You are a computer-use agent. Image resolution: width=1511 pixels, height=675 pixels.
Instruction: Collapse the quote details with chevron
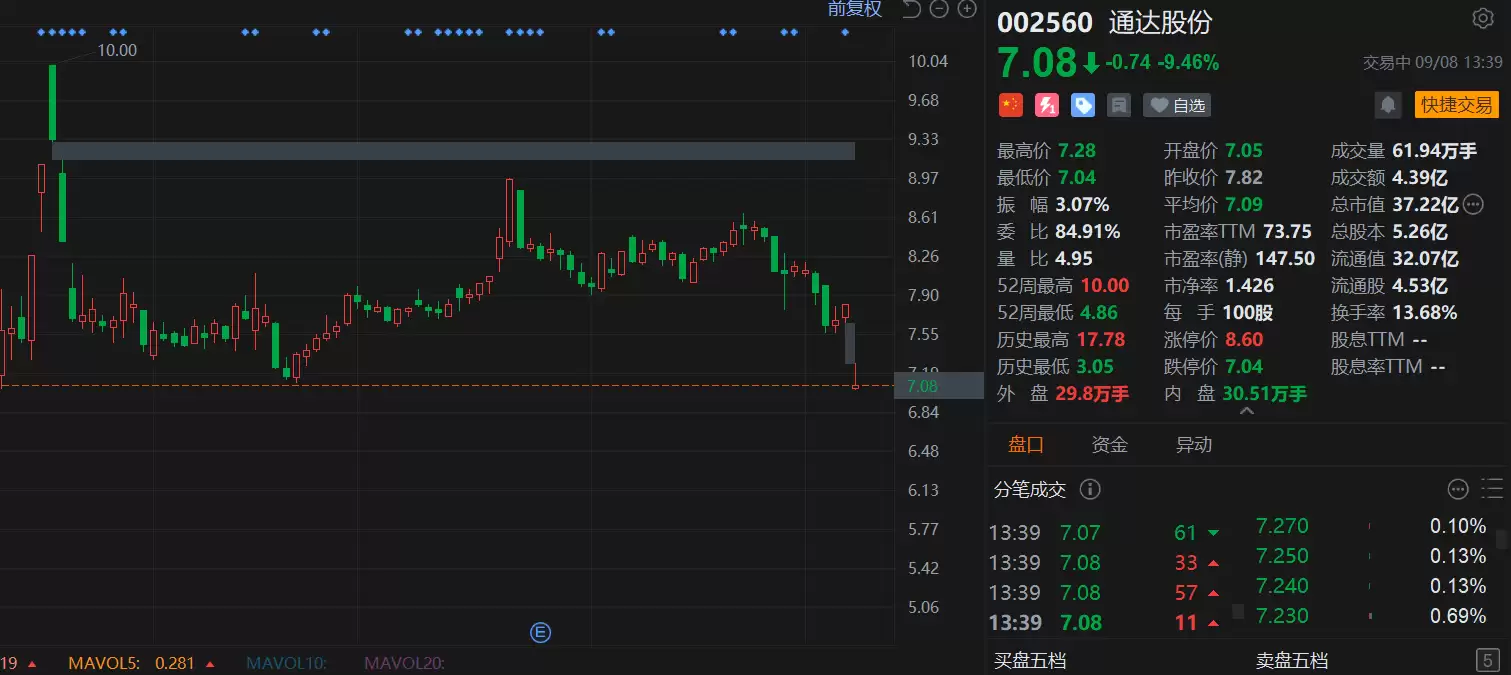1246,410
